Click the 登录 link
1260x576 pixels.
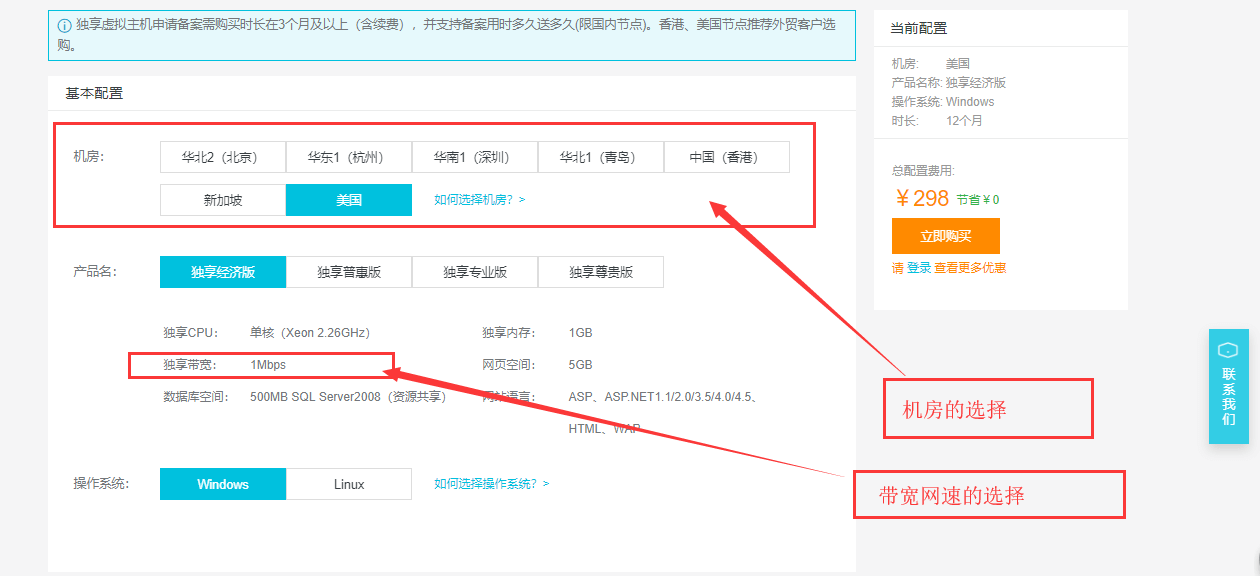[x=919, y=268]
